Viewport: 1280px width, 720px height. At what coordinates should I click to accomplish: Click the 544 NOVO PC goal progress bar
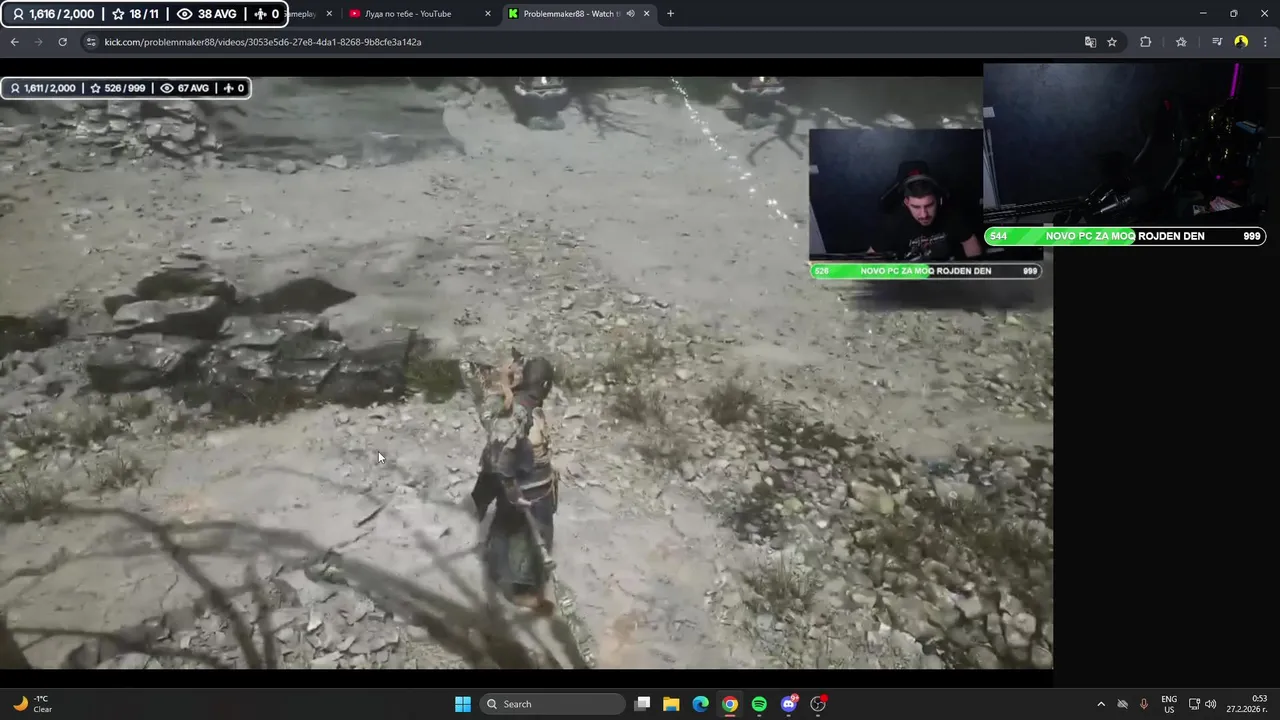(x=1125, y=236)
